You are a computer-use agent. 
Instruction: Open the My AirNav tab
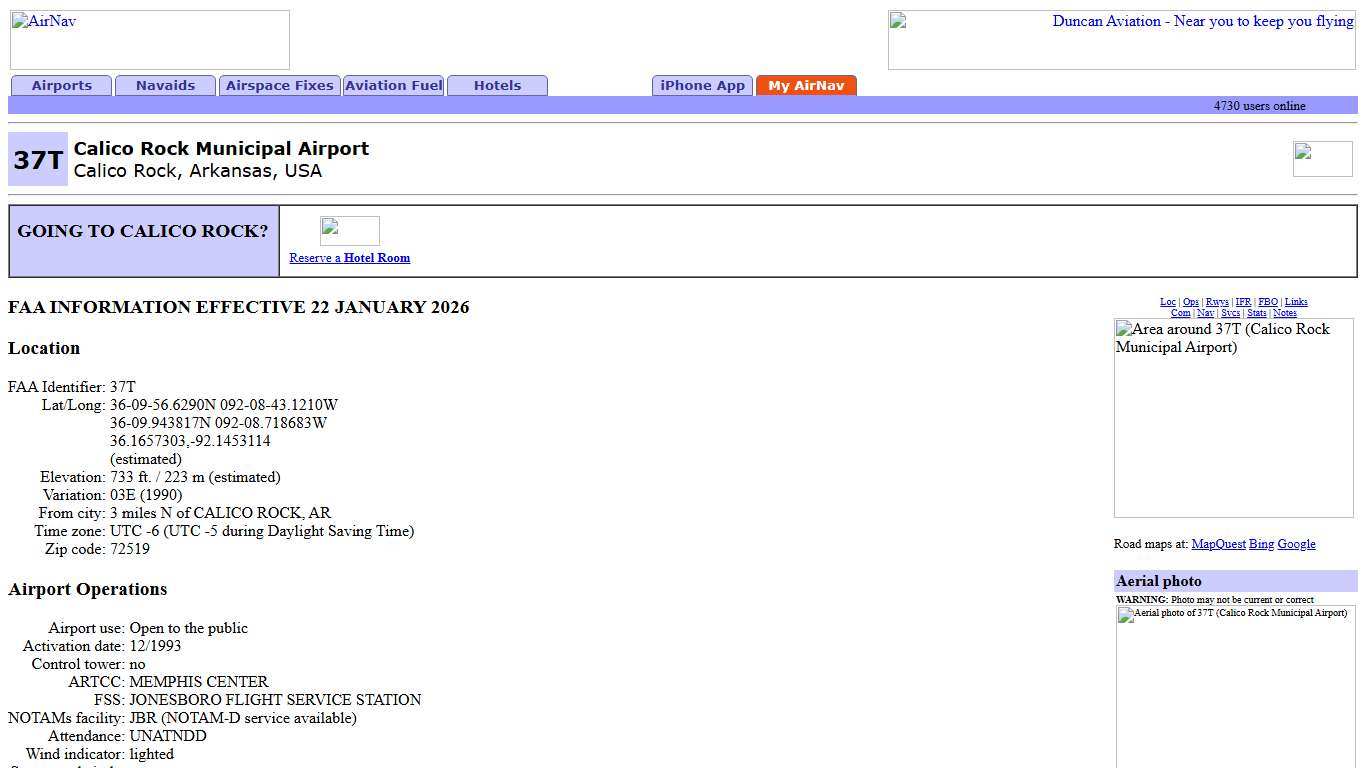click(x=806, y=86)
